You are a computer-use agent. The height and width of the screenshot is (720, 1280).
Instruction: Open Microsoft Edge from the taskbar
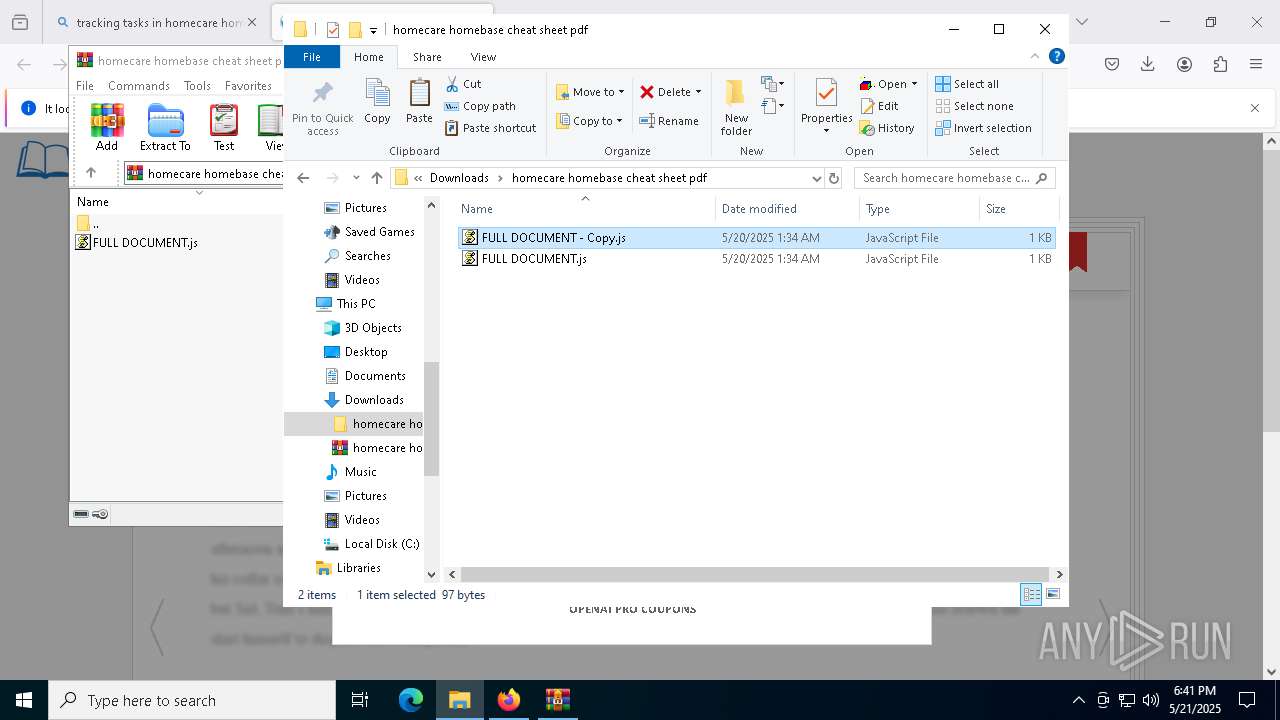pos(411,700)
